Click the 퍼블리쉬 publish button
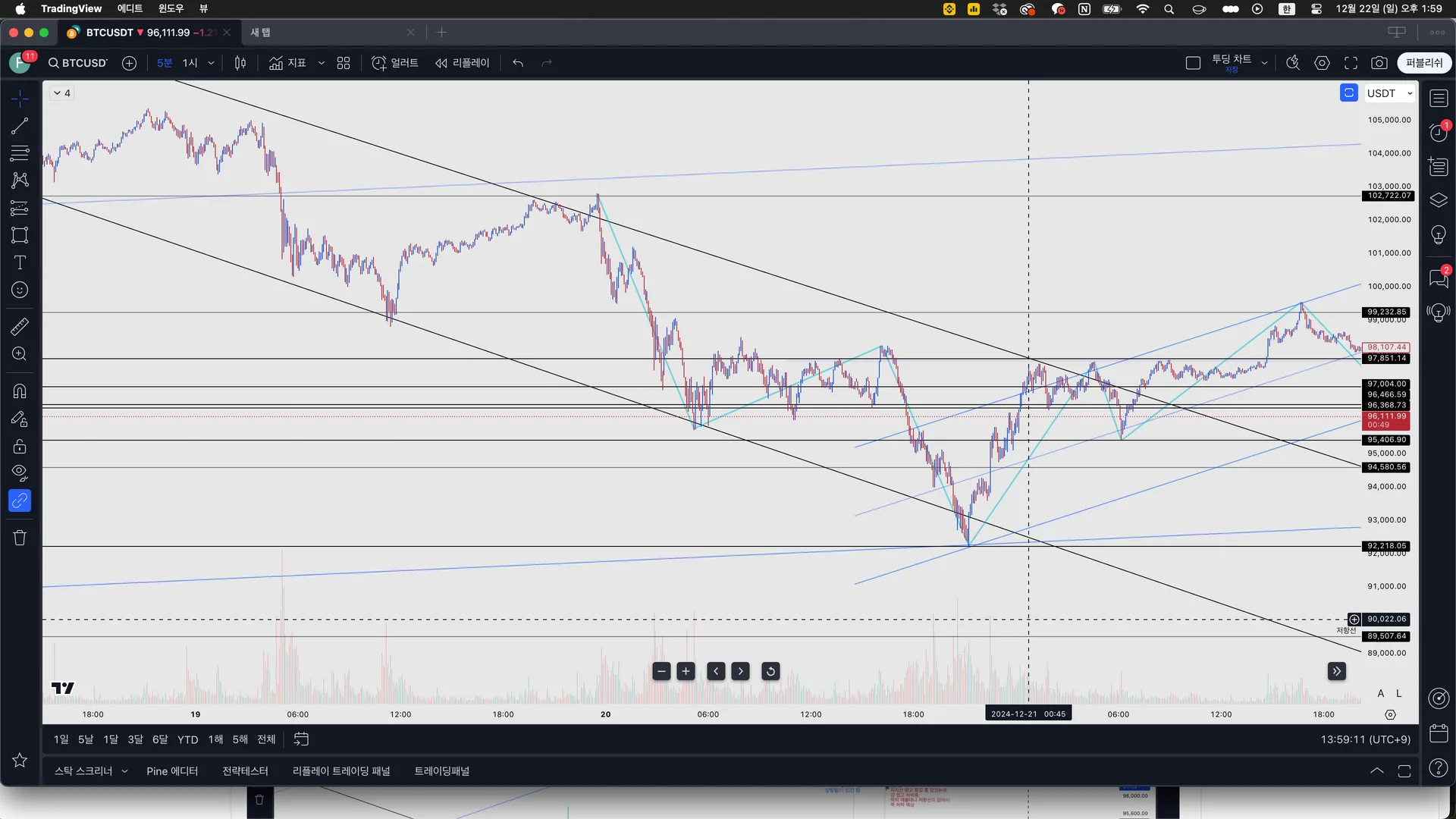This screenshot has width=1456, height=819. [x=1424, y=63]
